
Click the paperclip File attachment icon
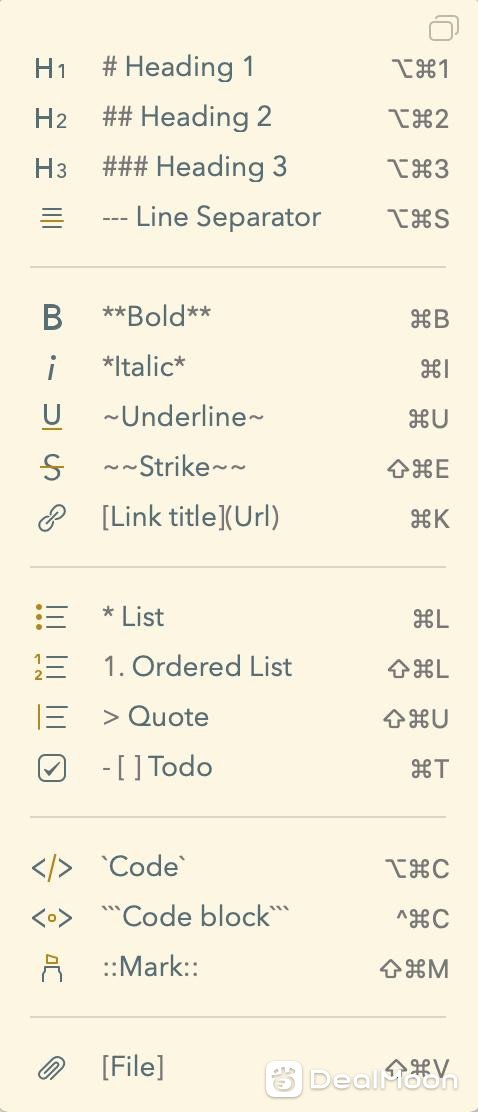(x=52, y=1068)
